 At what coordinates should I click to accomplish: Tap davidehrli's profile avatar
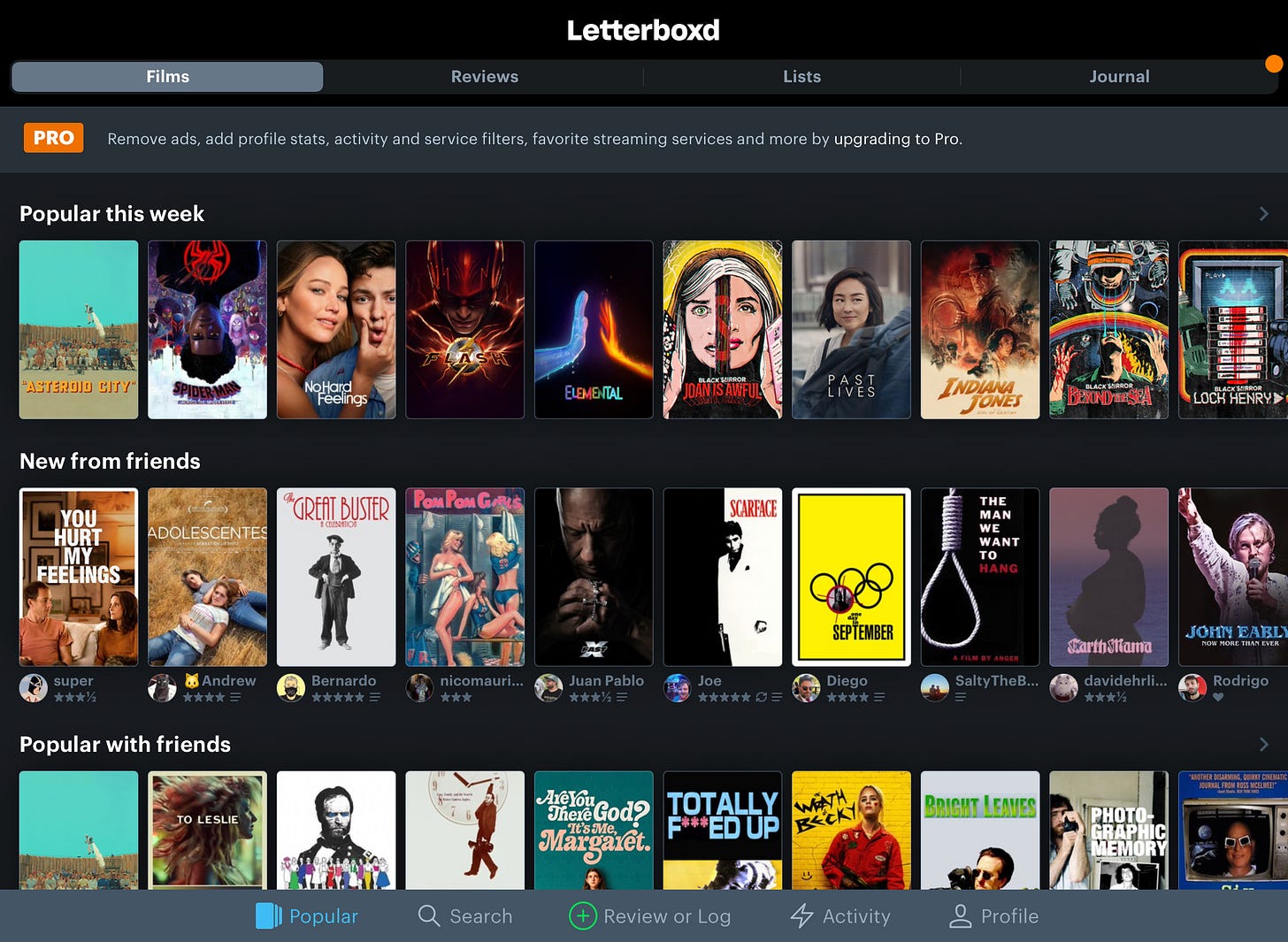(x=1064, y=688)
